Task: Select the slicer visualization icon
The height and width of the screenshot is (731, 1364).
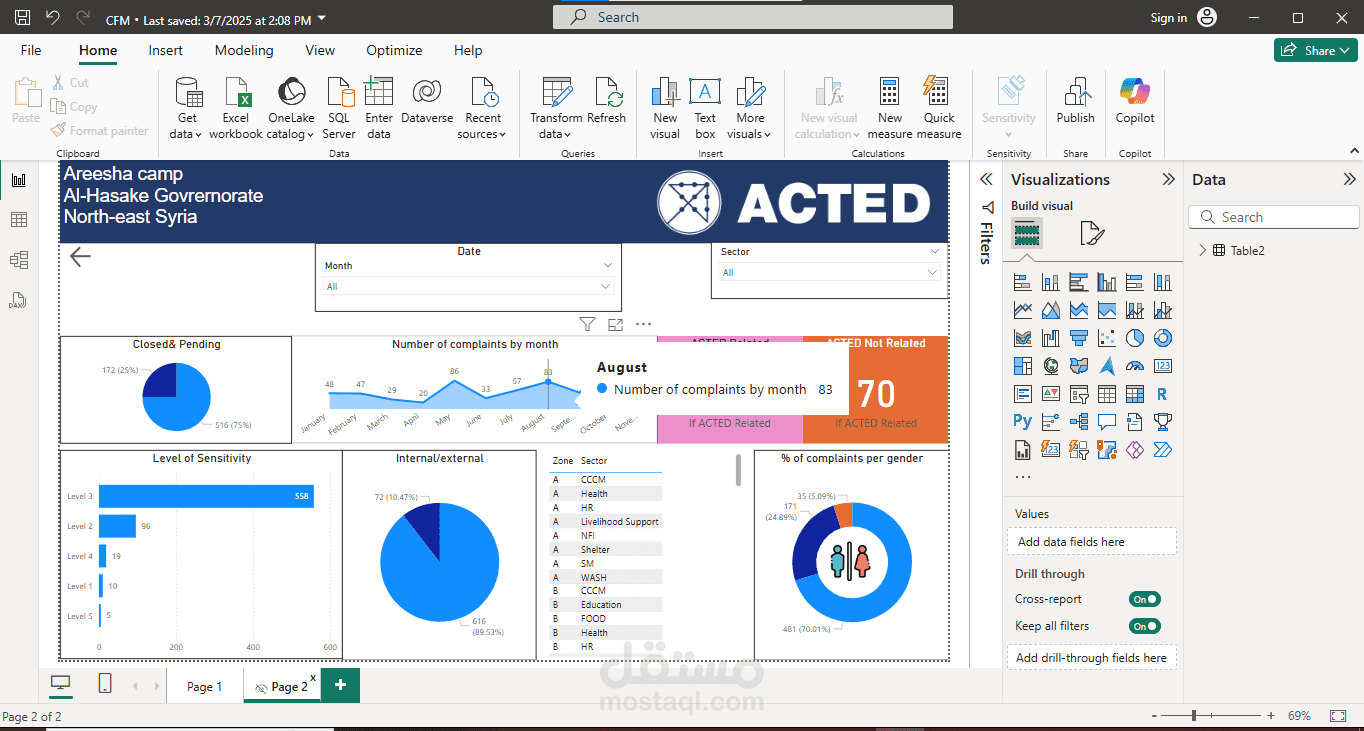Action: click(x=1078, y=394)
